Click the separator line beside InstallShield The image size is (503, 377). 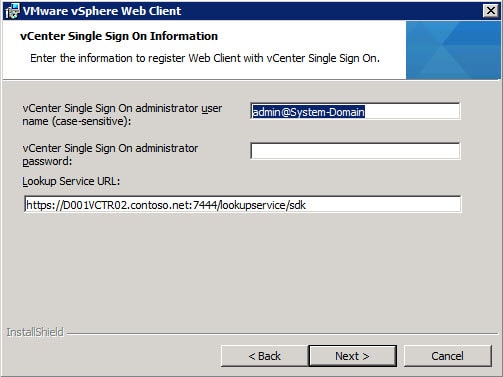point(282,333)
